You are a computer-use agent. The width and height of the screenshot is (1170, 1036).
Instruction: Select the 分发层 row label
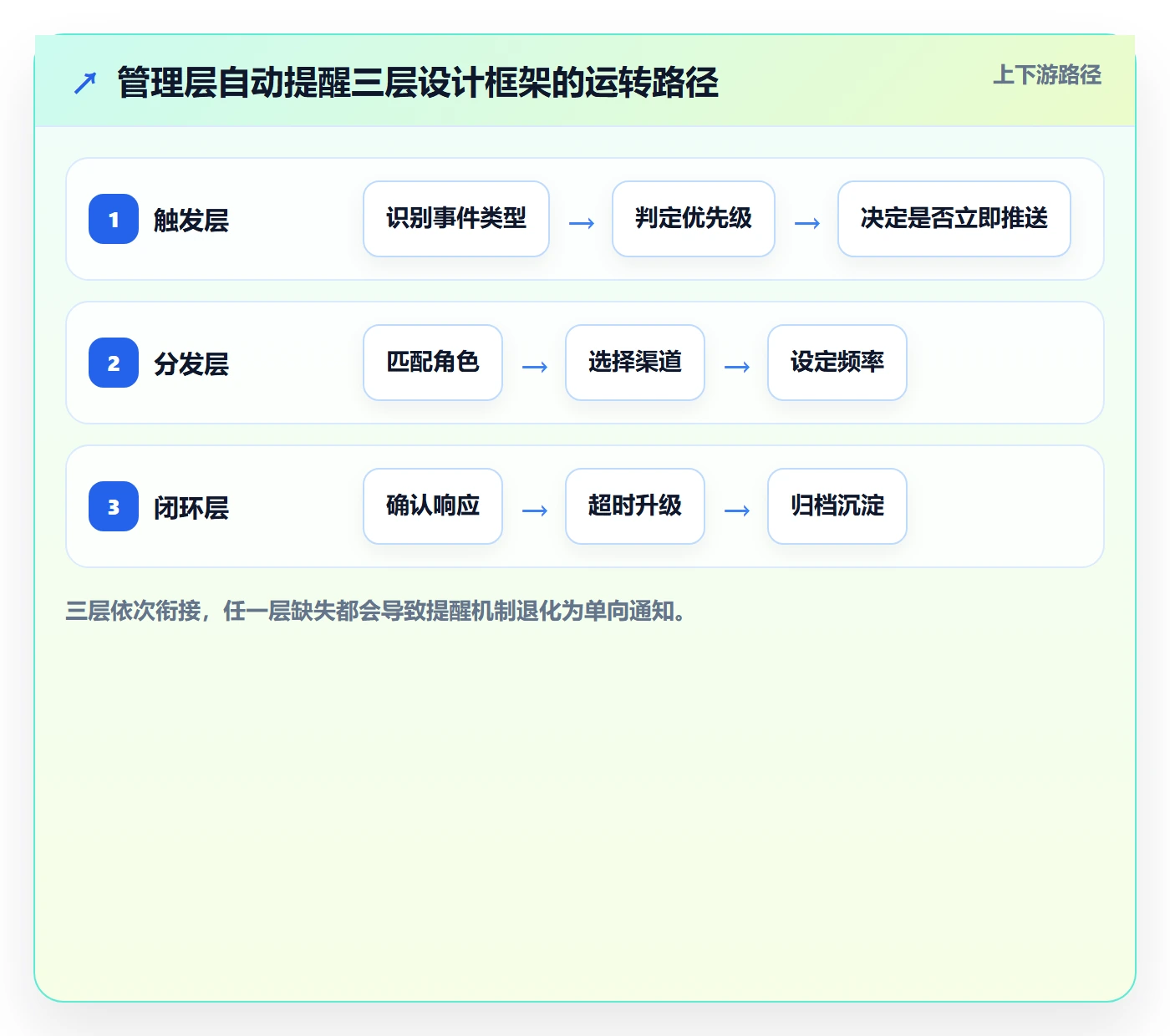tap(191, 363)
